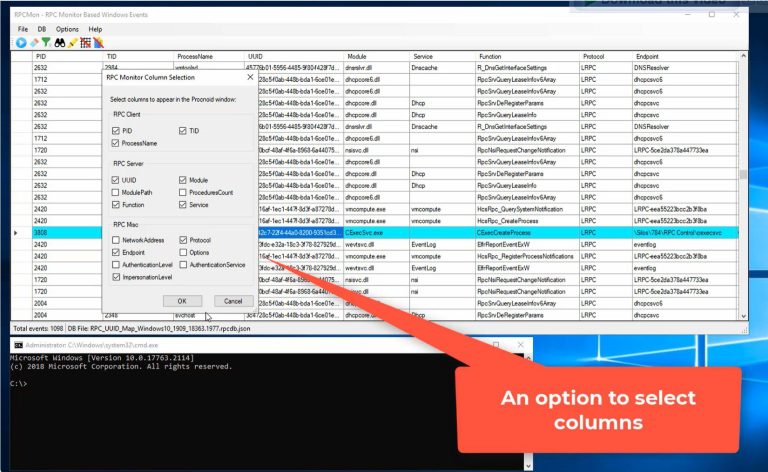Cancel the column selection dialog
Screen dimensions: 768x472
coord(233,301)
